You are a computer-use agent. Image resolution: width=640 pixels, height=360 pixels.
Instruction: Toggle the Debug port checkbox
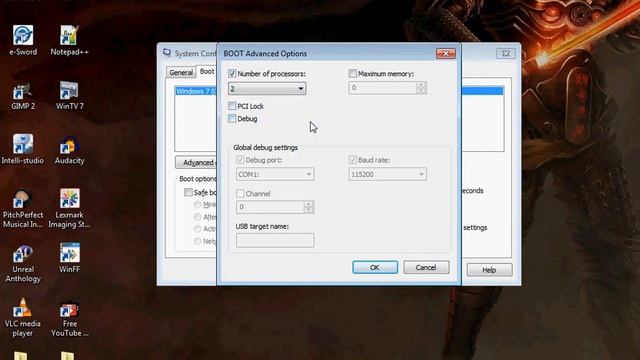point(240,160)
